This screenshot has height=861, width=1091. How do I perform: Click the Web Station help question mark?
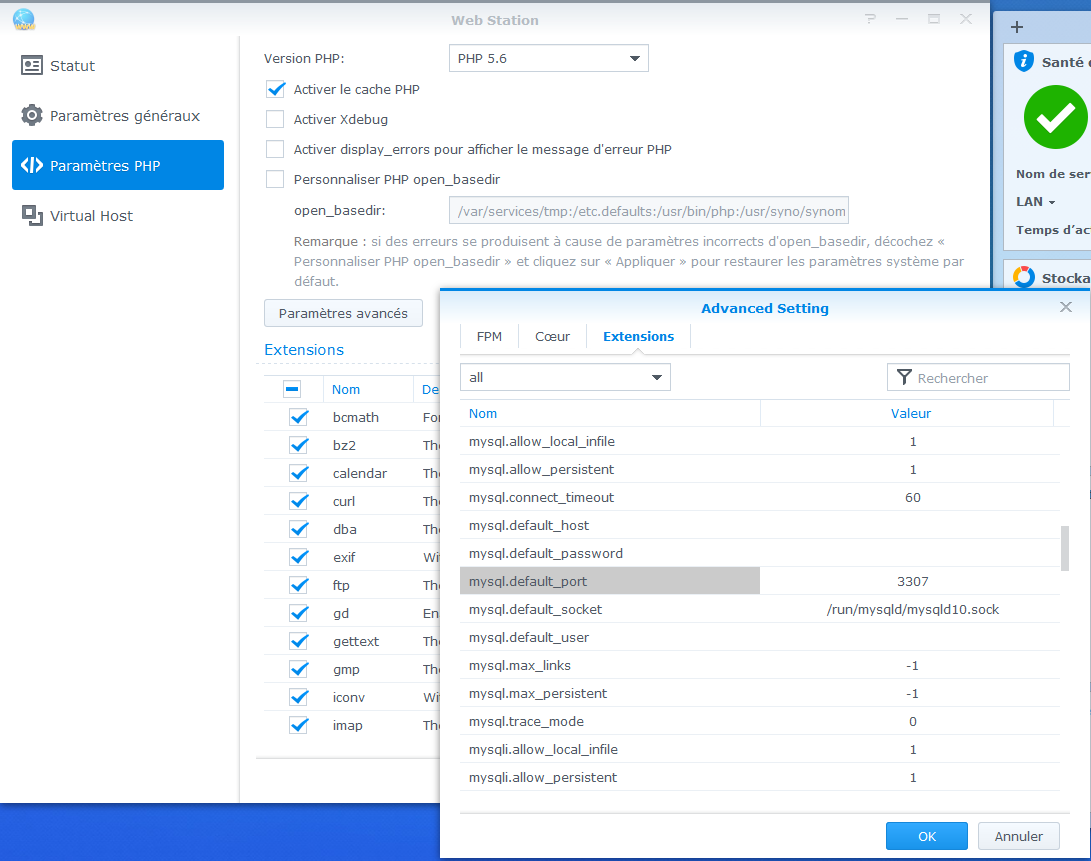click(870, 19)
